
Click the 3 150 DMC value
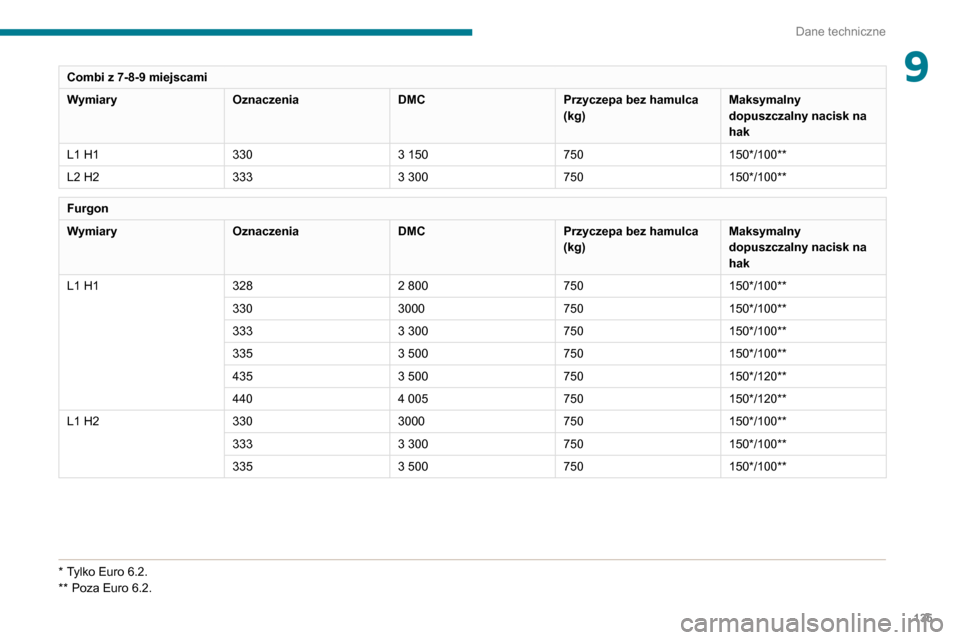click(x=414, y=155)
